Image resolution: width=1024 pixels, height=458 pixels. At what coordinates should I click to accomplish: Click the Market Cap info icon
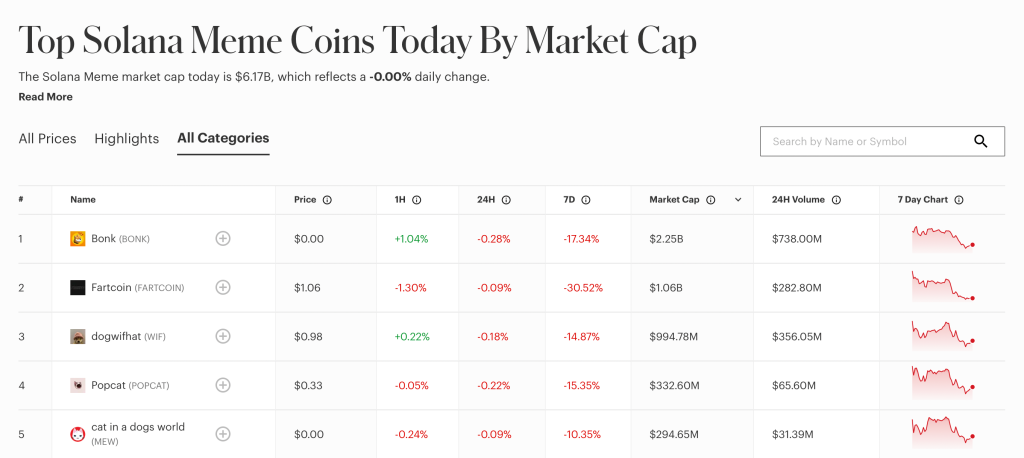click(x=711, y=200)
